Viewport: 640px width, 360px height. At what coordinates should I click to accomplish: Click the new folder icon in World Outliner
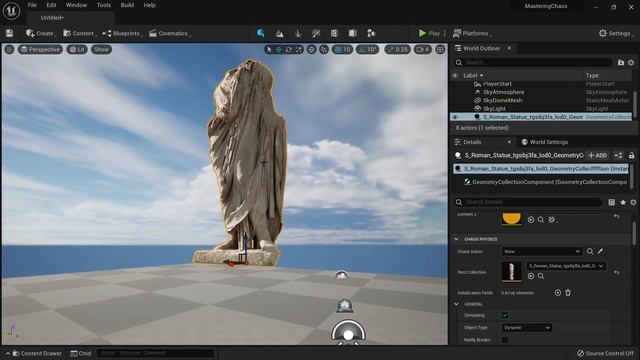(x=621, y=62)
